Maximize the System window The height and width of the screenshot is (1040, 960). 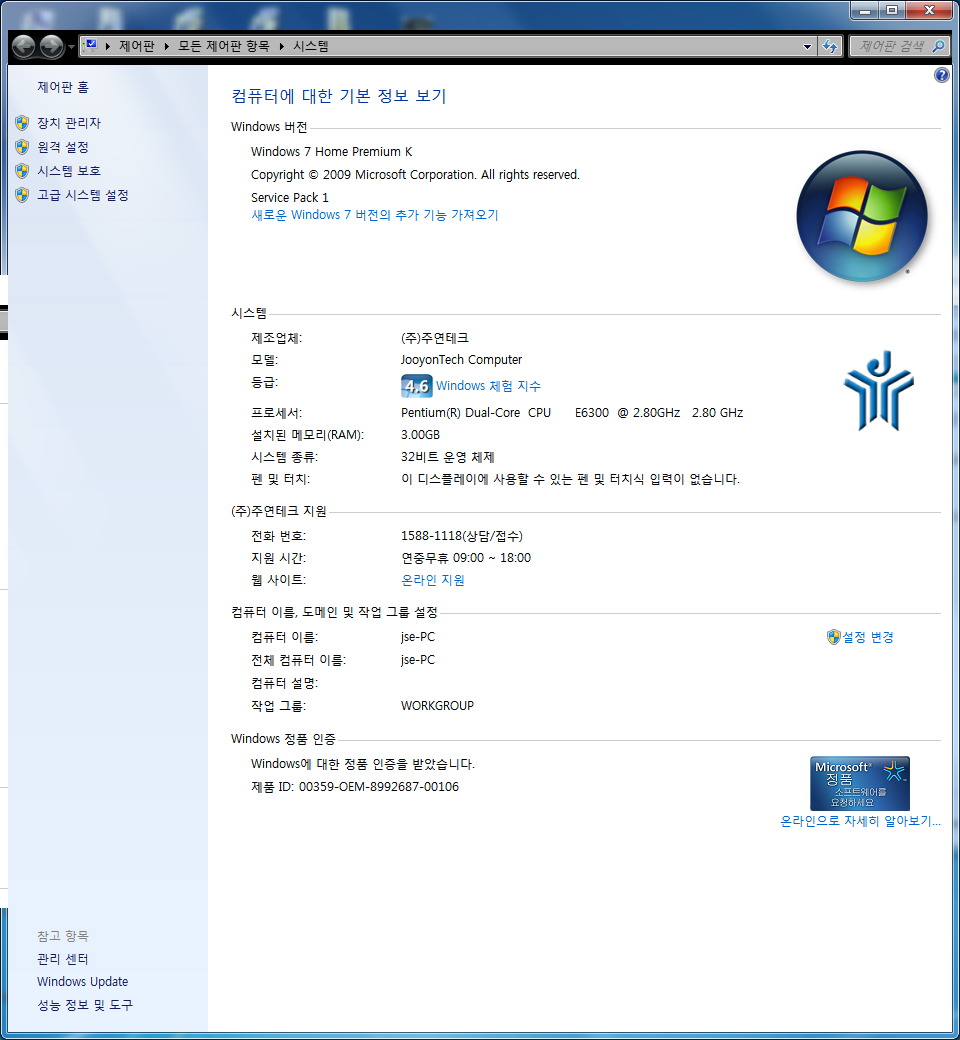click(x=892, y=10)
